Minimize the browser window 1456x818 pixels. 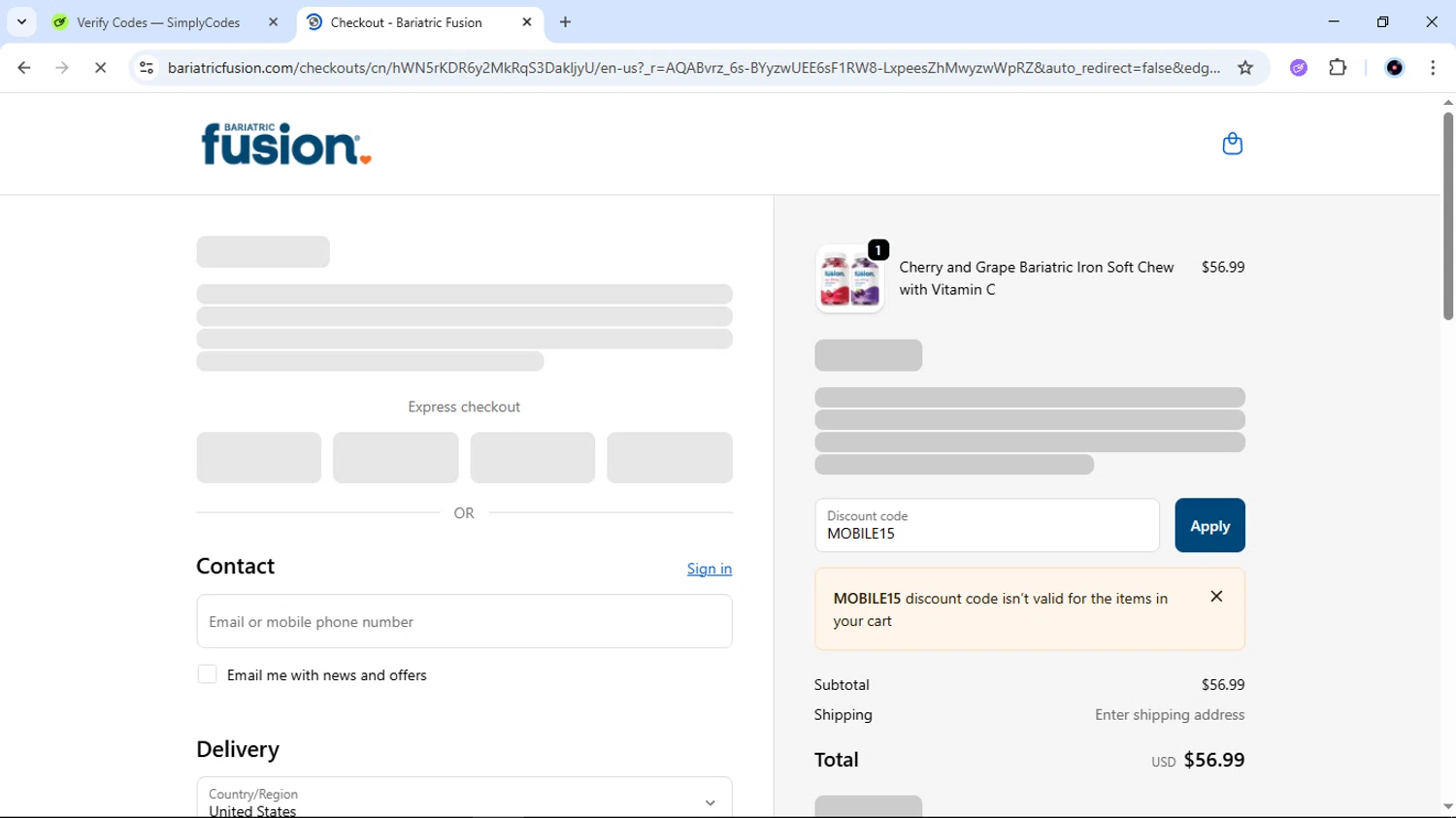pyautogui.click(x=1334, y=21)
